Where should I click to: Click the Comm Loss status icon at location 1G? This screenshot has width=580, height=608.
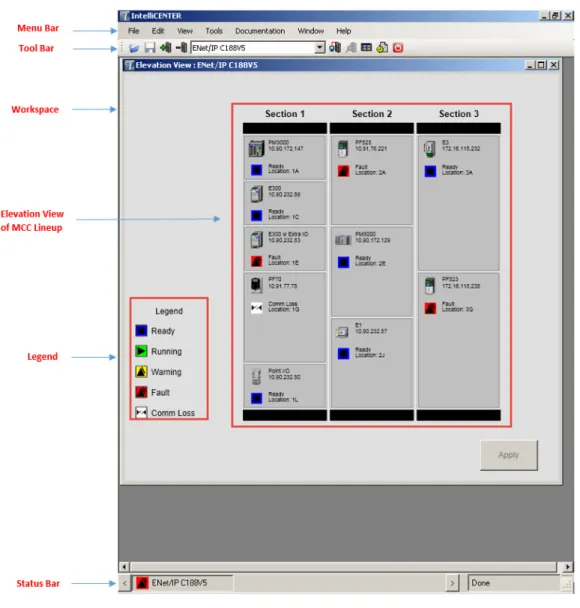(x=256, y=308)
